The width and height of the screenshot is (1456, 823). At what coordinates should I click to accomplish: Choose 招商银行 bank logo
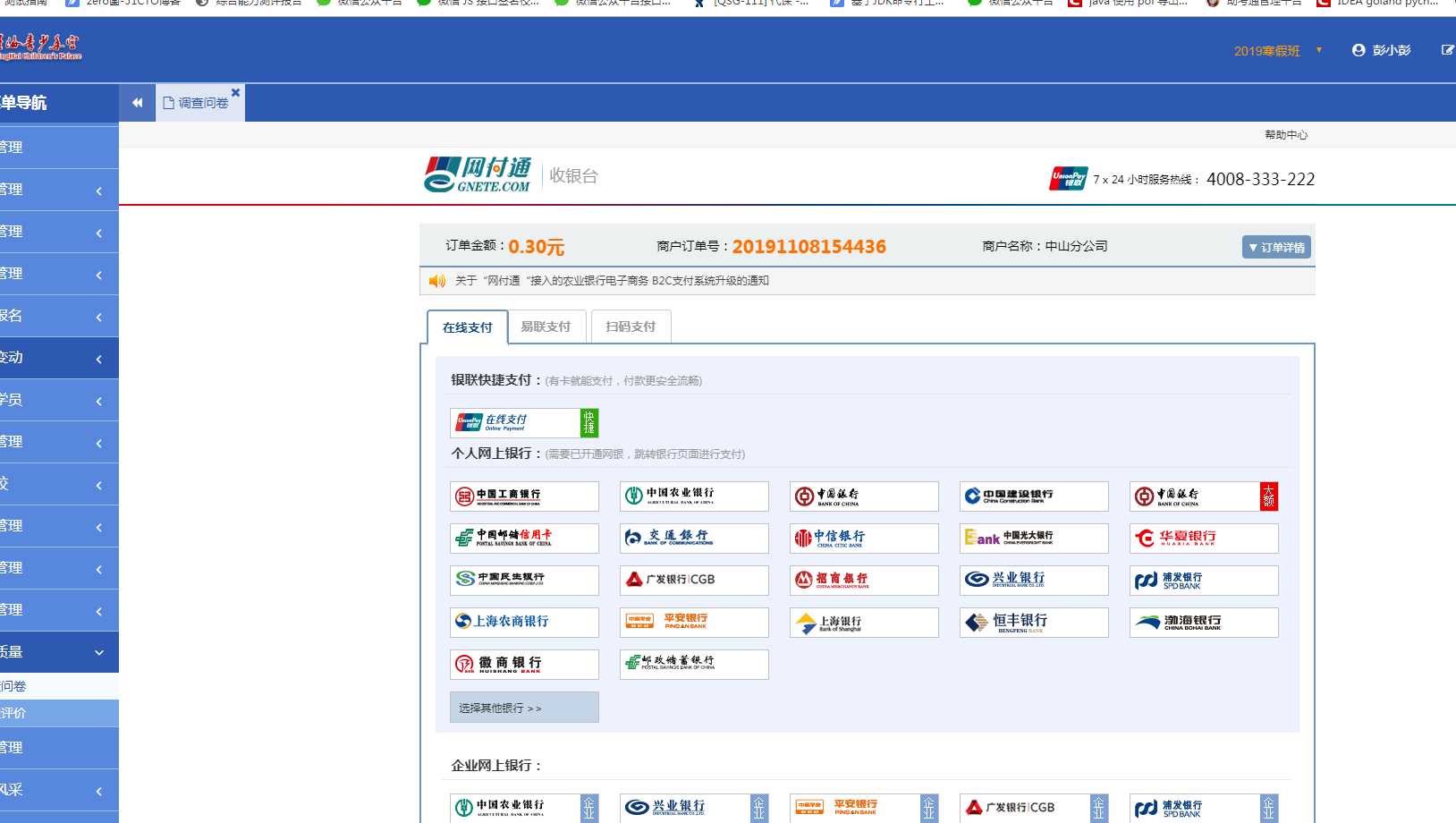click(x=864, y=581)
